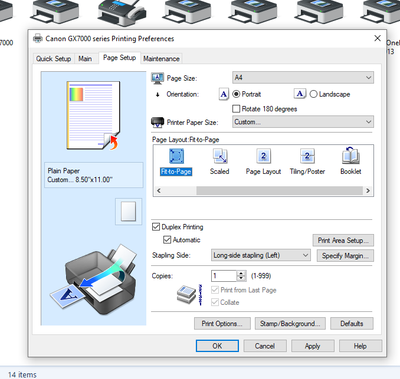The height and width of the screenshot is (379, 400).
Task: Open Help for printing preferences
Action: (360, 346)
